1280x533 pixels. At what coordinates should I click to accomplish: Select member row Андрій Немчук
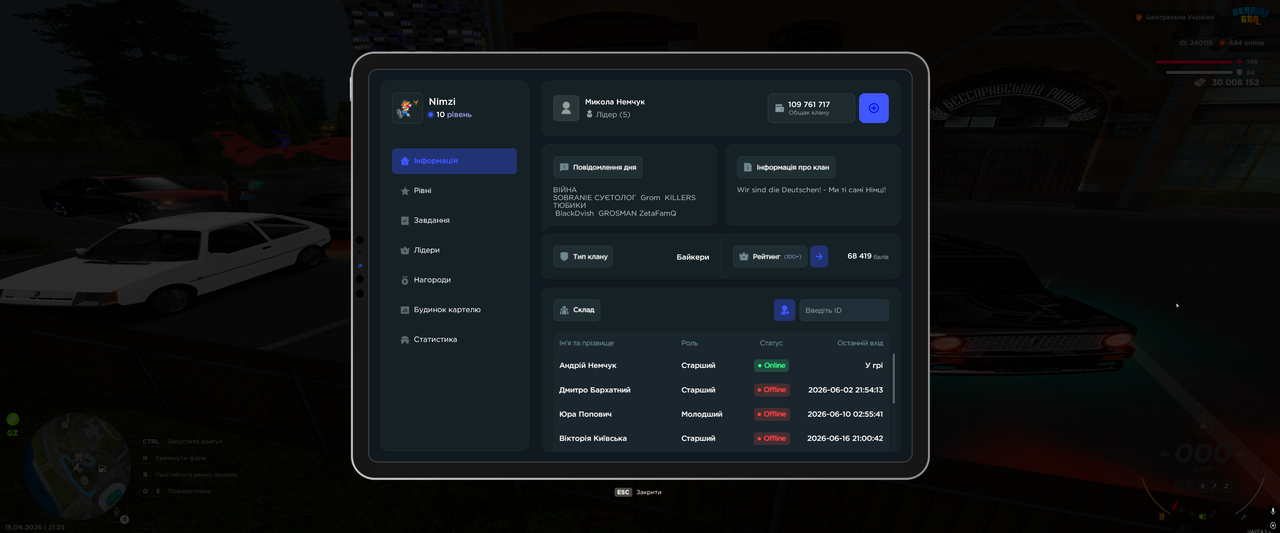720,366
